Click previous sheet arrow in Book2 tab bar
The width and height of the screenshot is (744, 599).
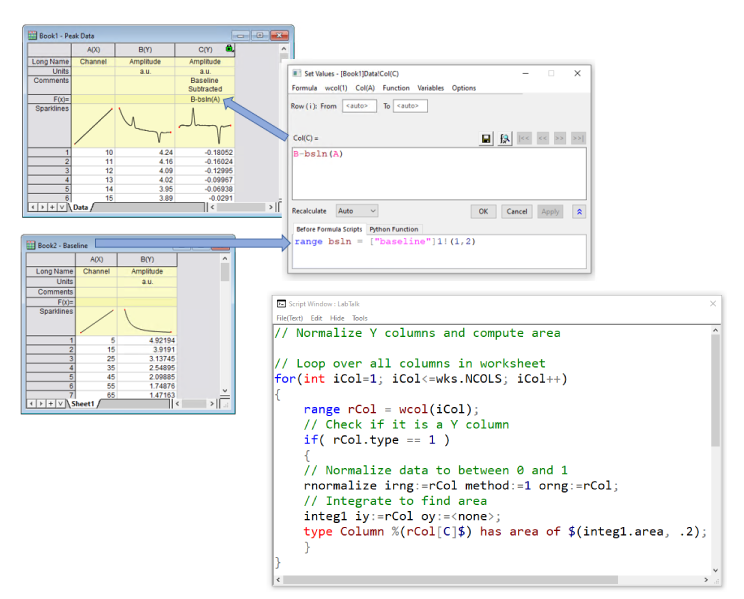point(31,403)
